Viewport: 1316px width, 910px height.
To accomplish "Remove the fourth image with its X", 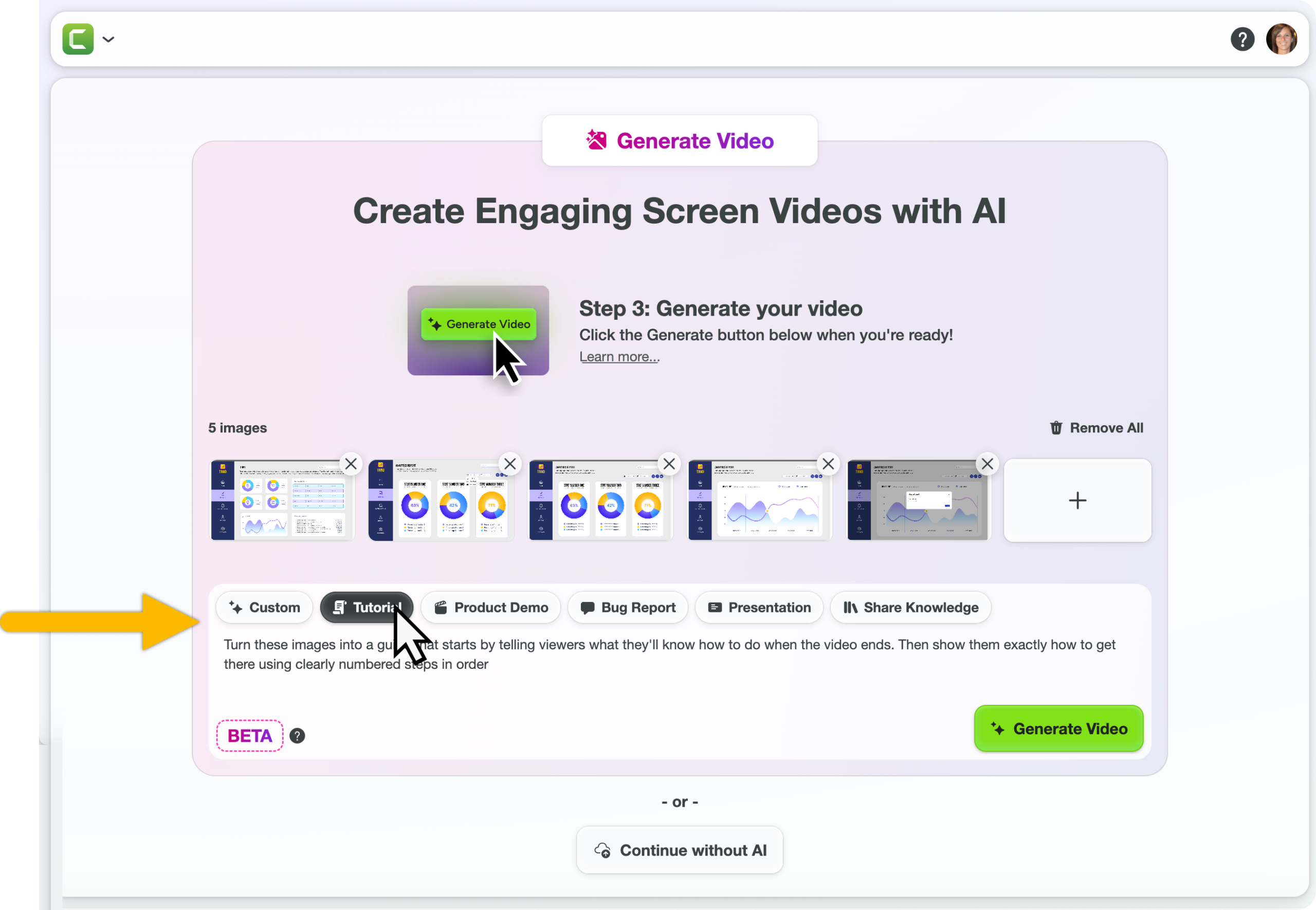I will click(x=828, y=464).
